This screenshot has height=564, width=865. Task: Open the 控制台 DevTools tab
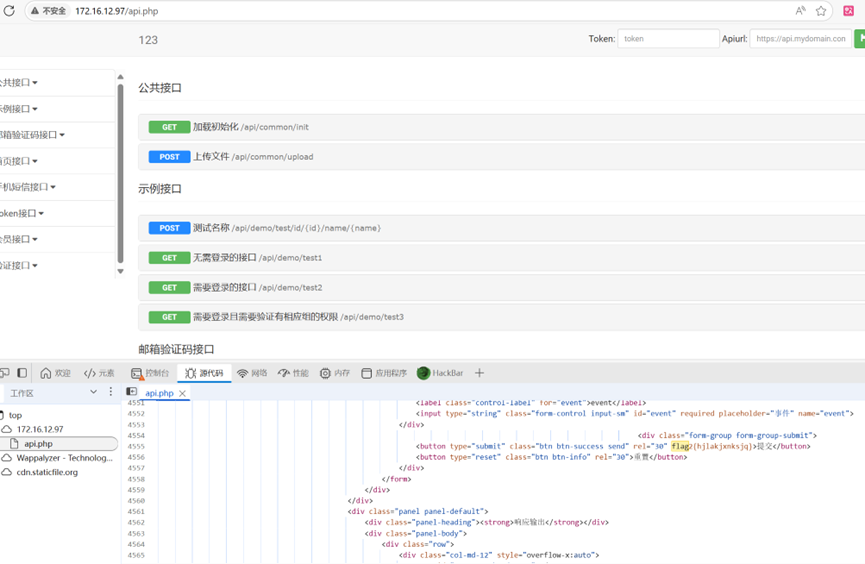coord(149,373)
